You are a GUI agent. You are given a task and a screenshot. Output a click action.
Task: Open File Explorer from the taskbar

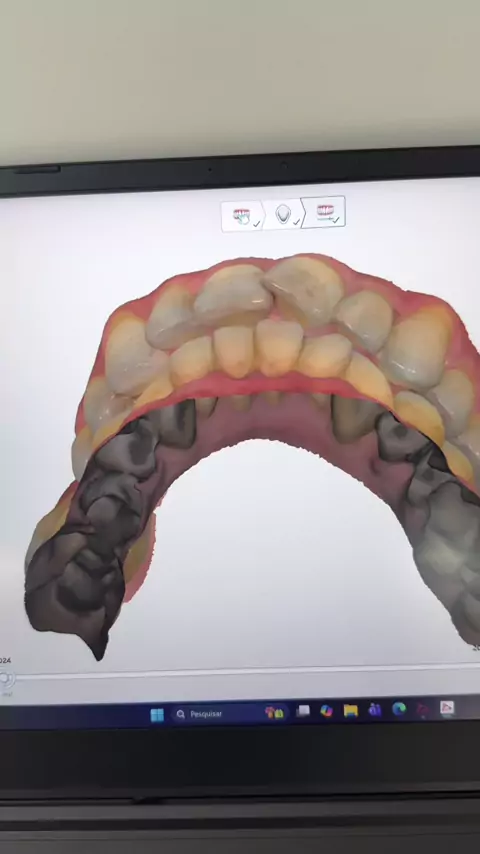tap(350, 710)
